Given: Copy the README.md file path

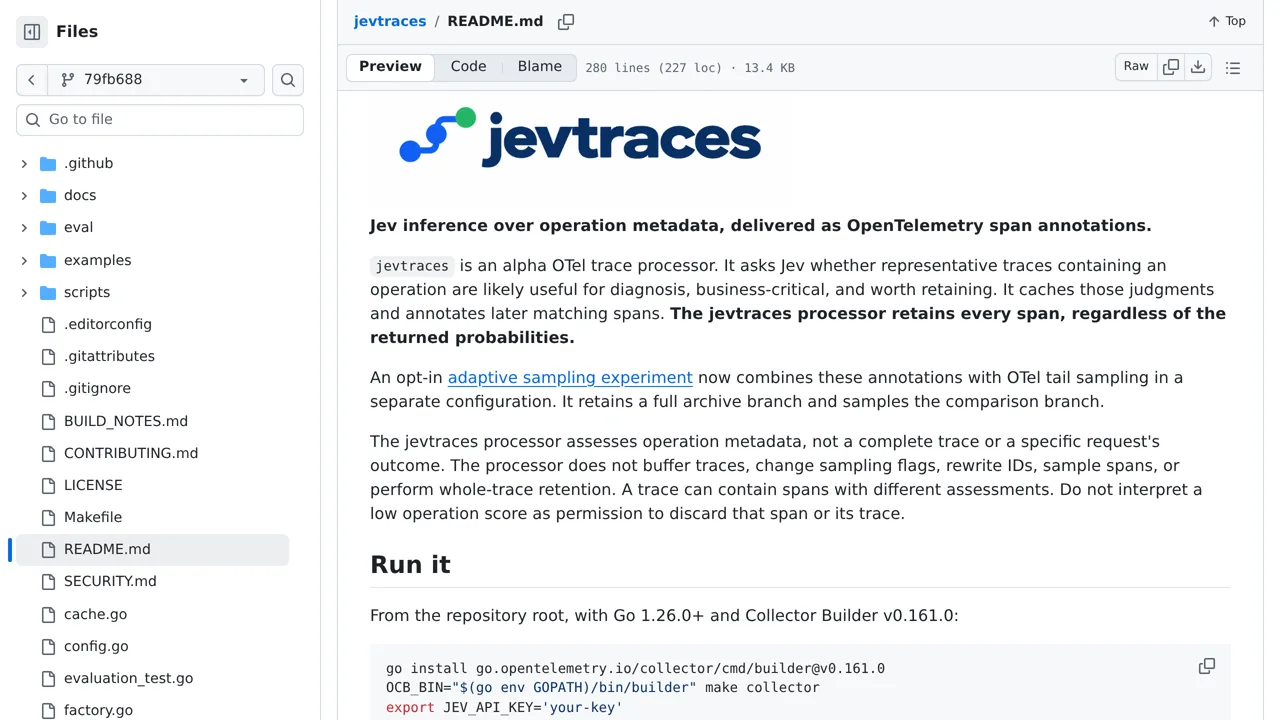Looking at the screenshot, I should point(566,22).
